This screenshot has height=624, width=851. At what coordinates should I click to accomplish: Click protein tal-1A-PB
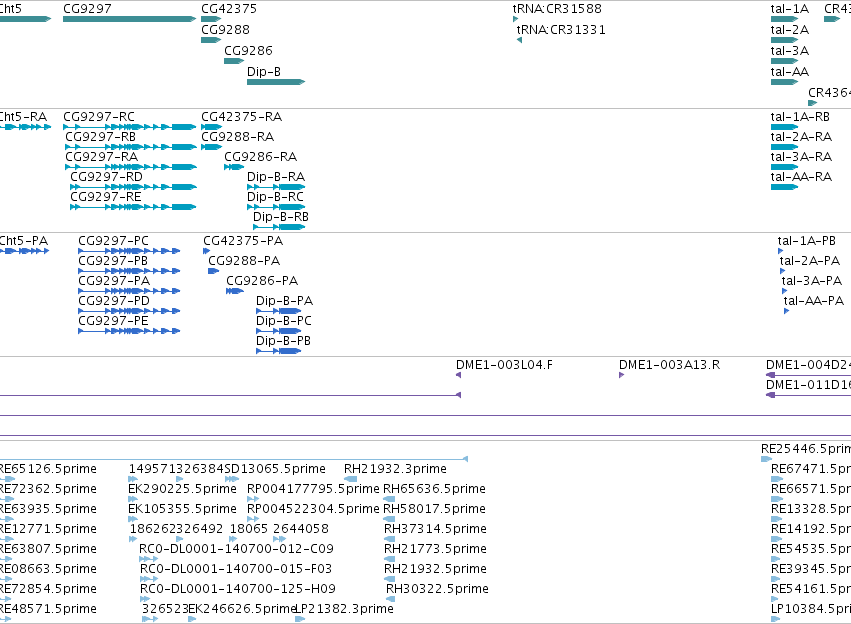780,251
